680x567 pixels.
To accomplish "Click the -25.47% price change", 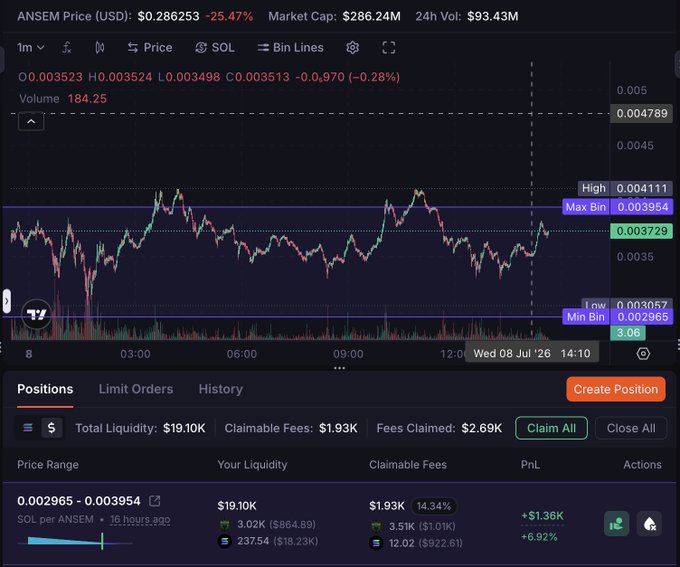I will pyautogui.click(x=229, y=16).
